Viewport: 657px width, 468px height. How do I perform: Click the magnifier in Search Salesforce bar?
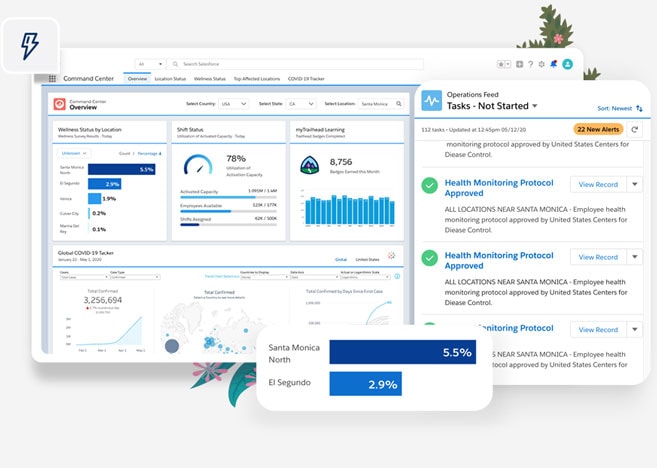click(x=175, y=64)
